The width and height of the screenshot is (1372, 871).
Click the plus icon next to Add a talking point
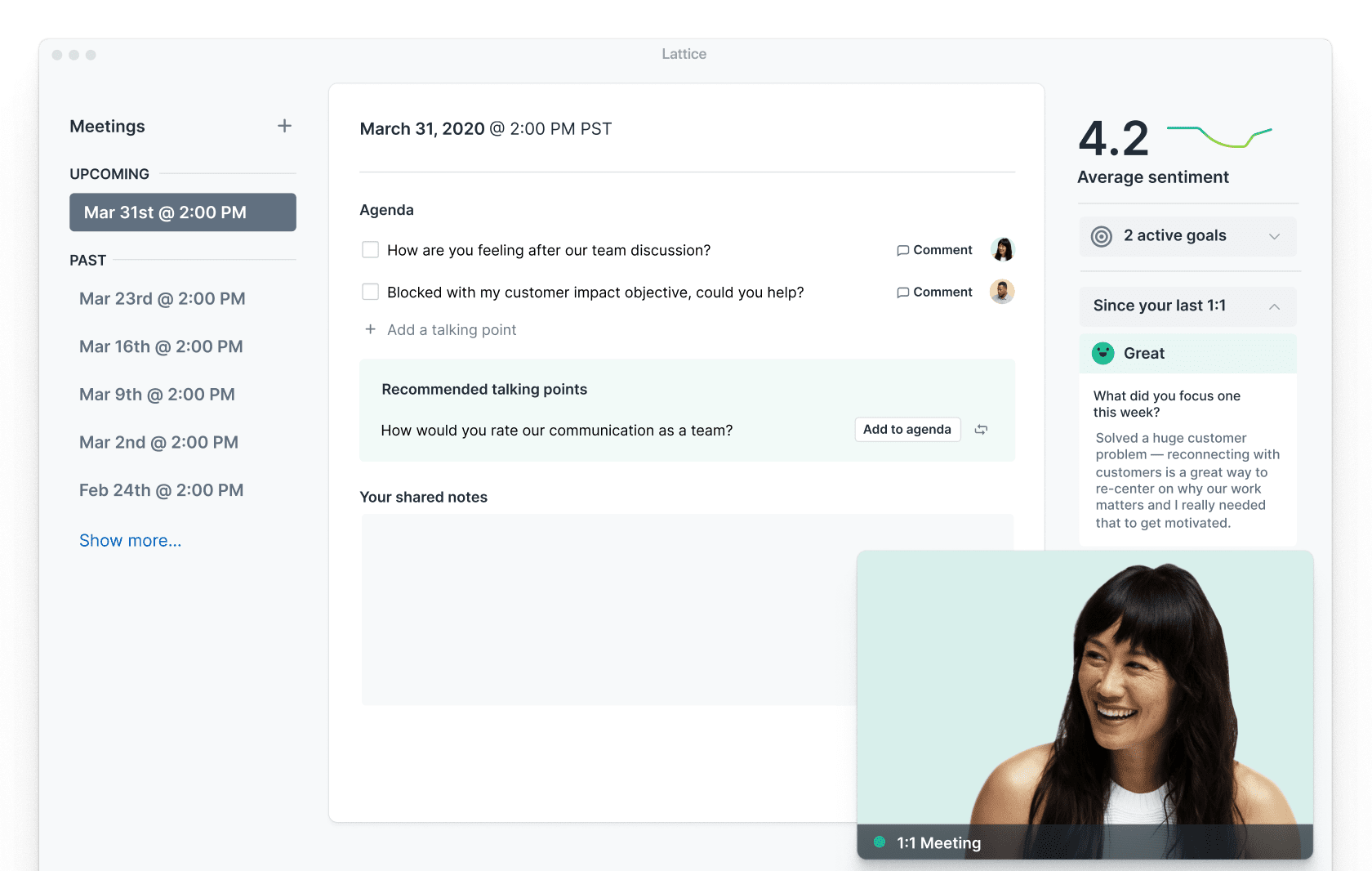(x=371, y=329)
